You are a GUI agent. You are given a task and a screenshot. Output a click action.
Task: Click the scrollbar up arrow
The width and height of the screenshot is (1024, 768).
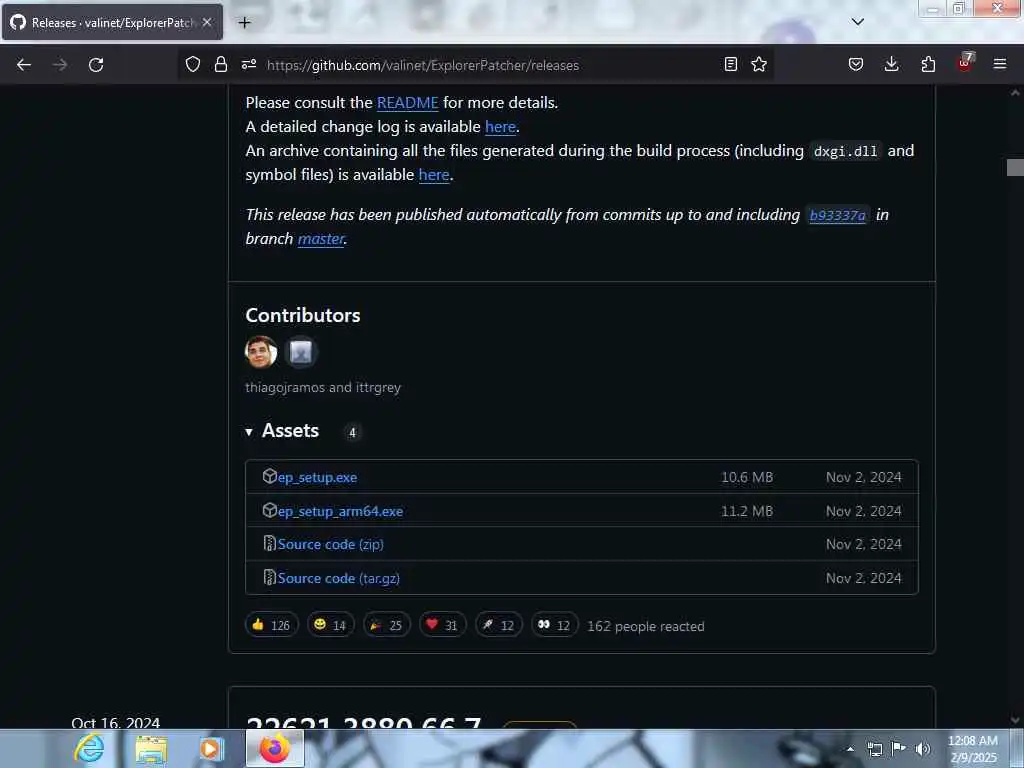(1015, 93)
